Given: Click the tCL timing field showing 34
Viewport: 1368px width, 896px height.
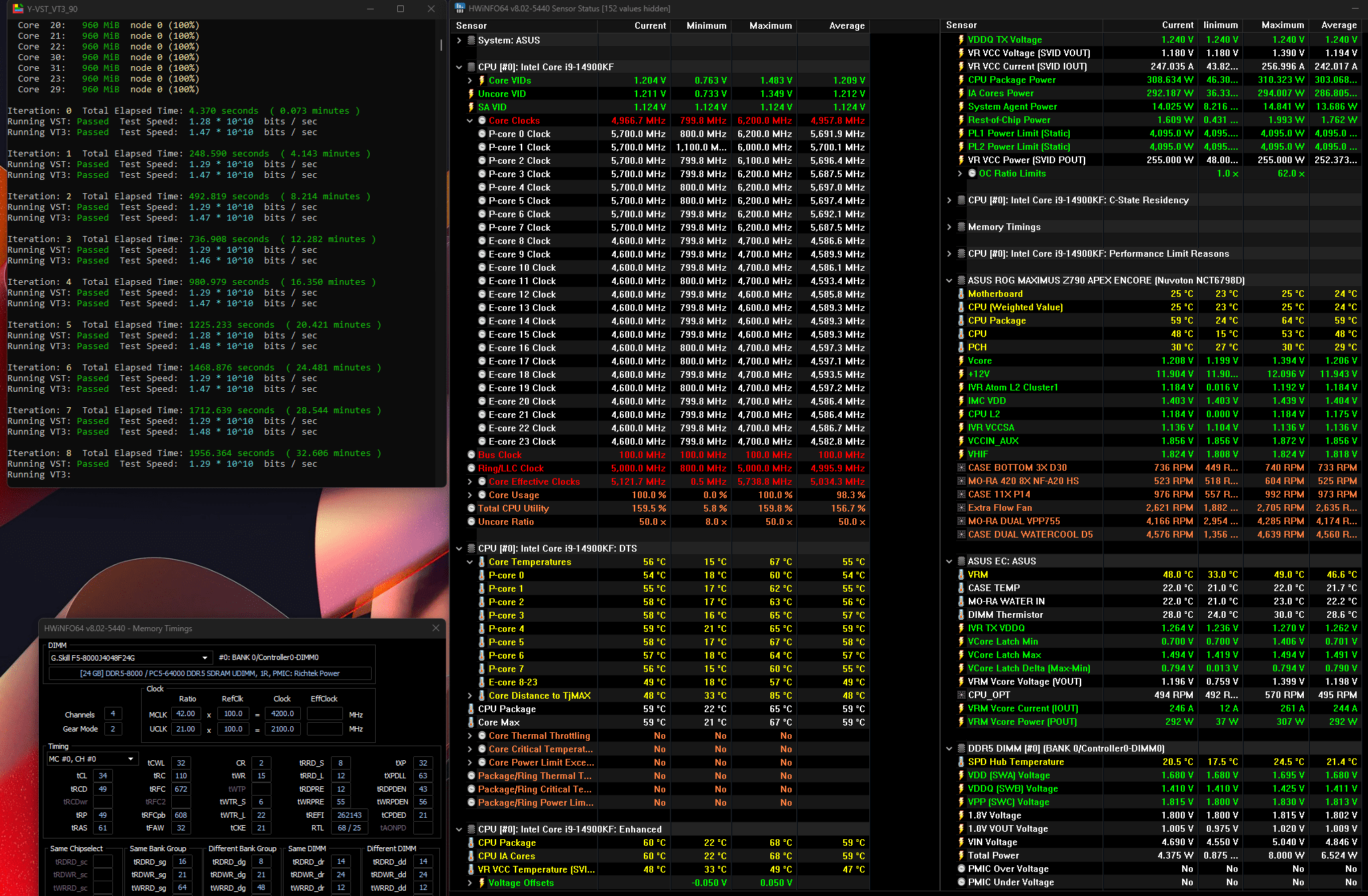Looking at the screenshot, I should point(102,776).
